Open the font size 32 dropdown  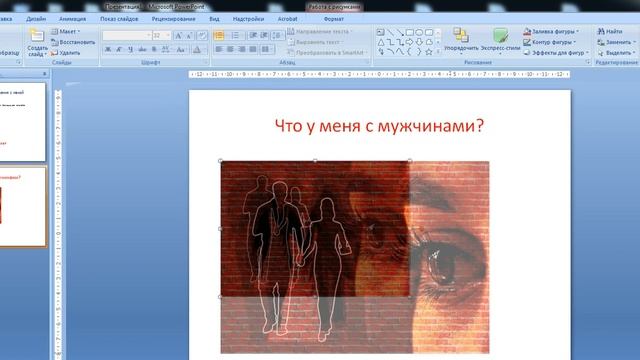tap(161, 36)
